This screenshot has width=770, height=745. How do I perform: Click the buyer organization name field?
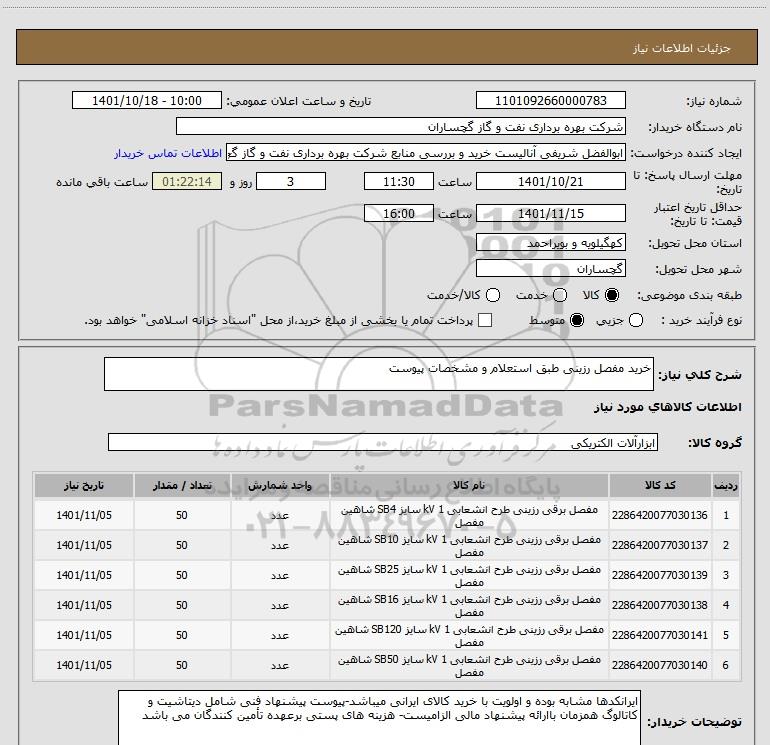click(401, 126)
